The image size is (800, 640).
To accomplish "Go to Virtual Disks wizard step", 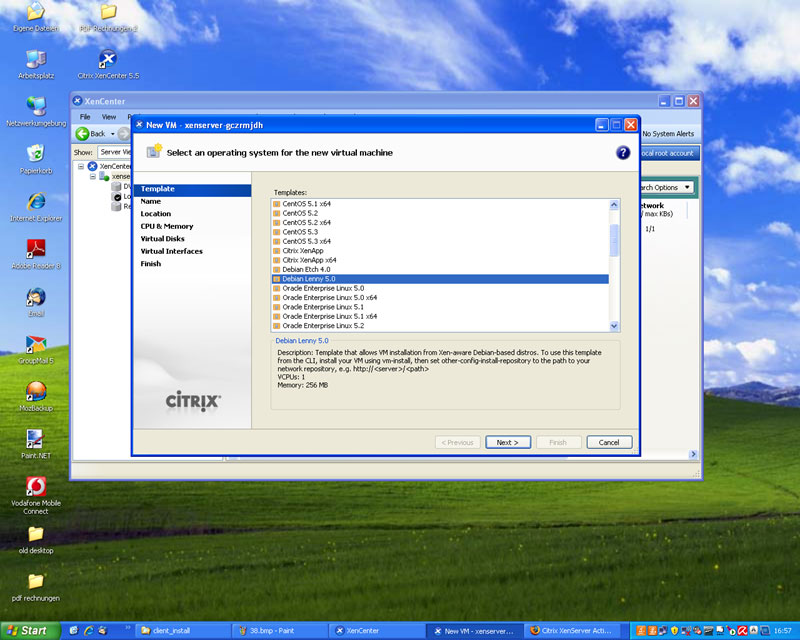I will point(192,239).
